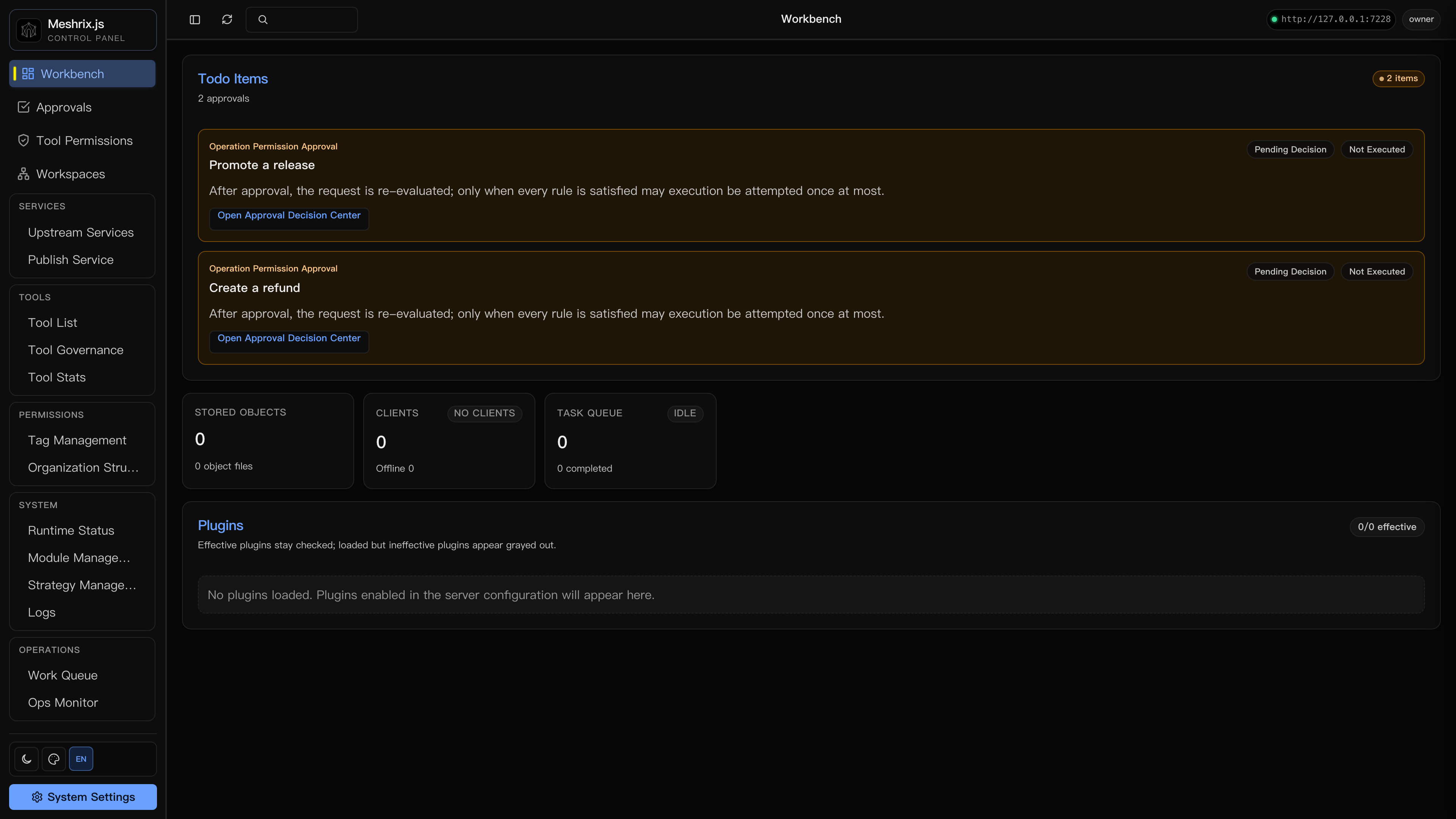1456x819 pixels.
Task: Click the green connection status dot
Action: click(x=1274, y=19)
